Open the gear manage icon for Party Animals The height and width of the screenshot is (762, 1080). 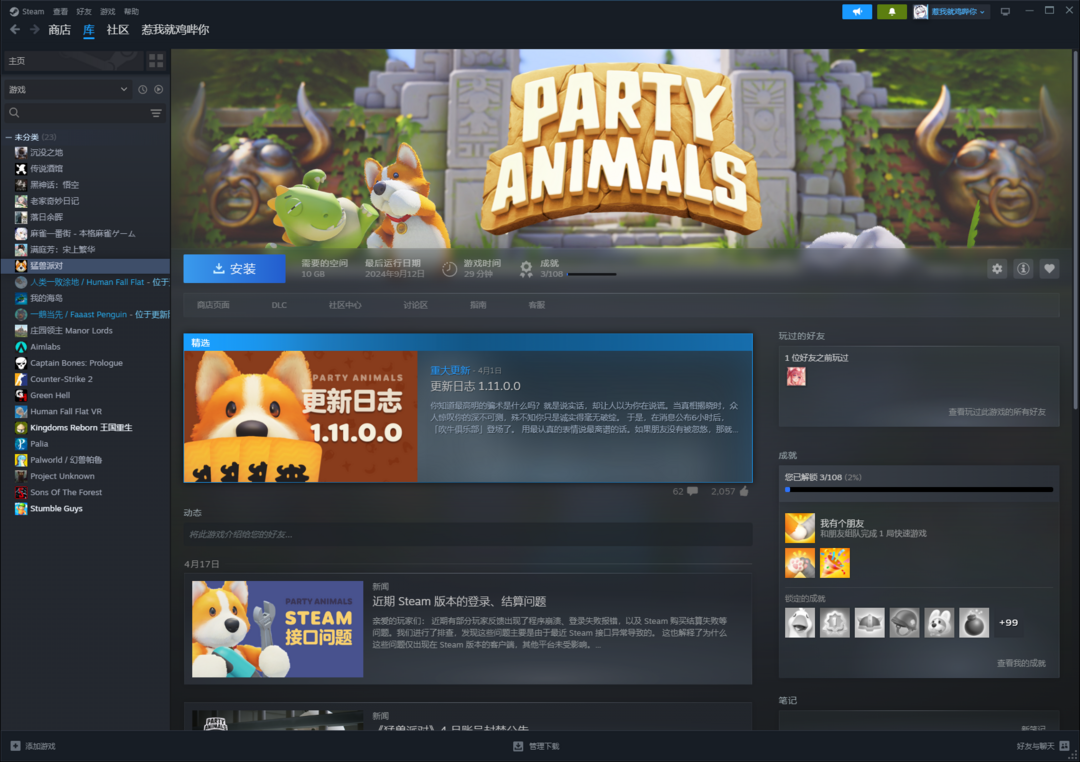click(997, 269)
